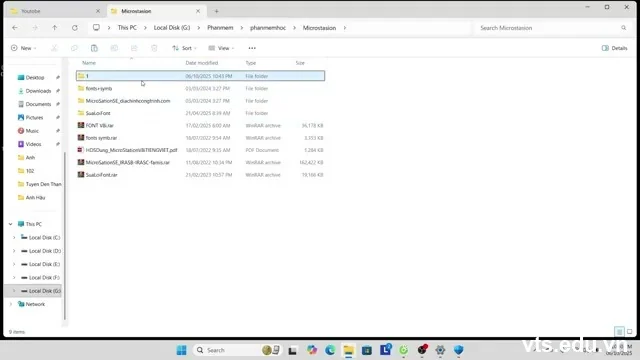Open Task View from the taskbar

[292, 350]
